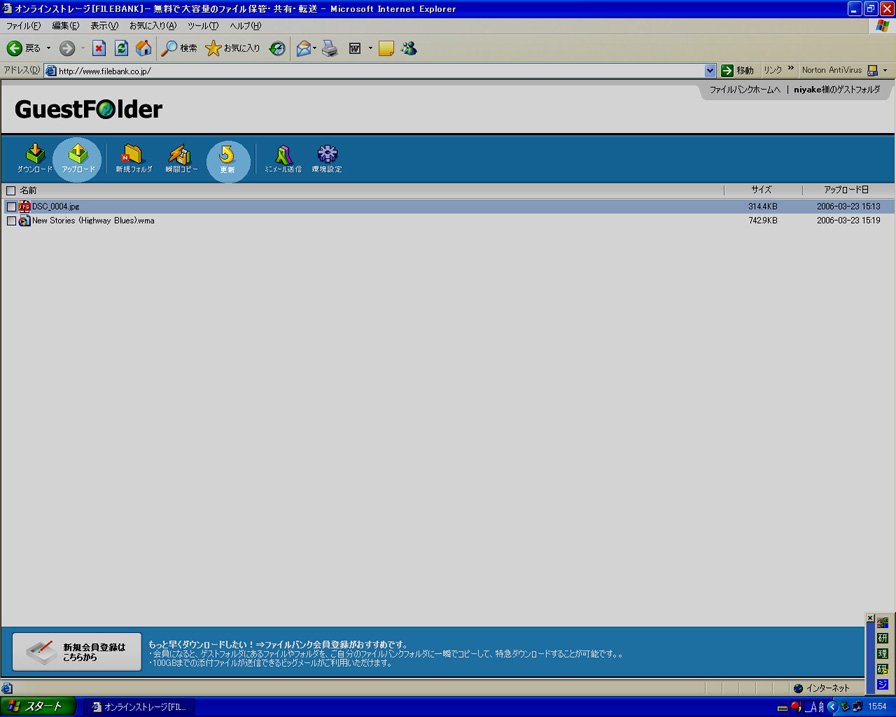896x717 pixels.
Task: Click the safely remove hardware tray icon
Action: tap(845, 707)
